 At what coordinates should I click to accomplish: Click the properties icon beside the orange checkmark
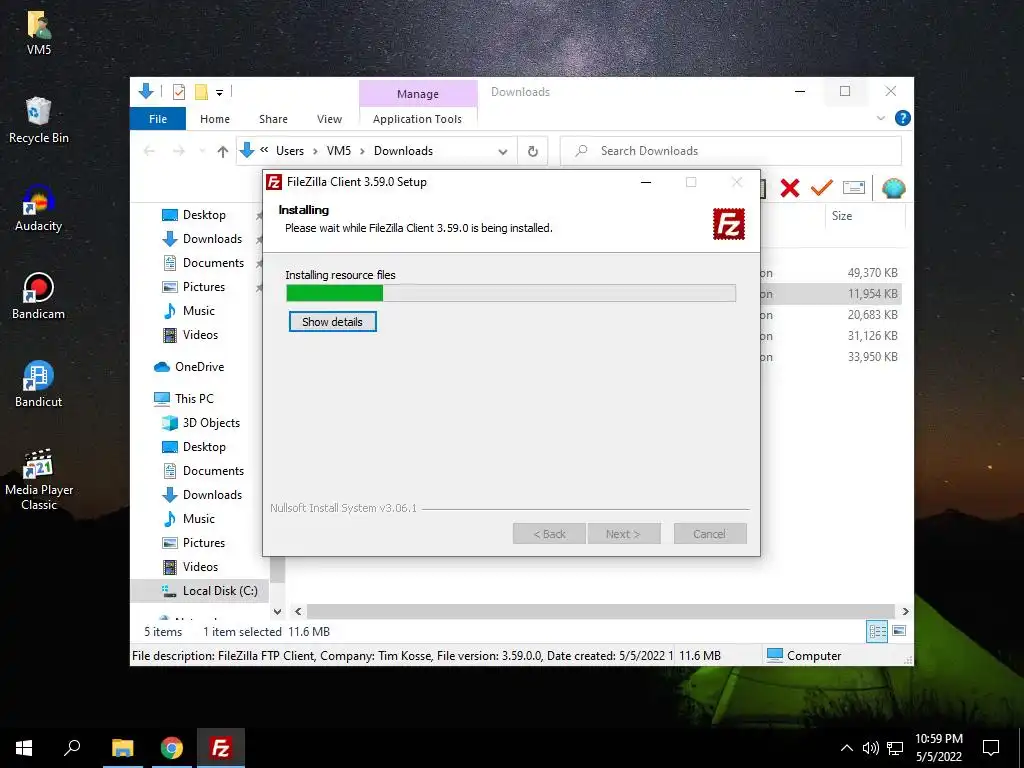[854, 188]
